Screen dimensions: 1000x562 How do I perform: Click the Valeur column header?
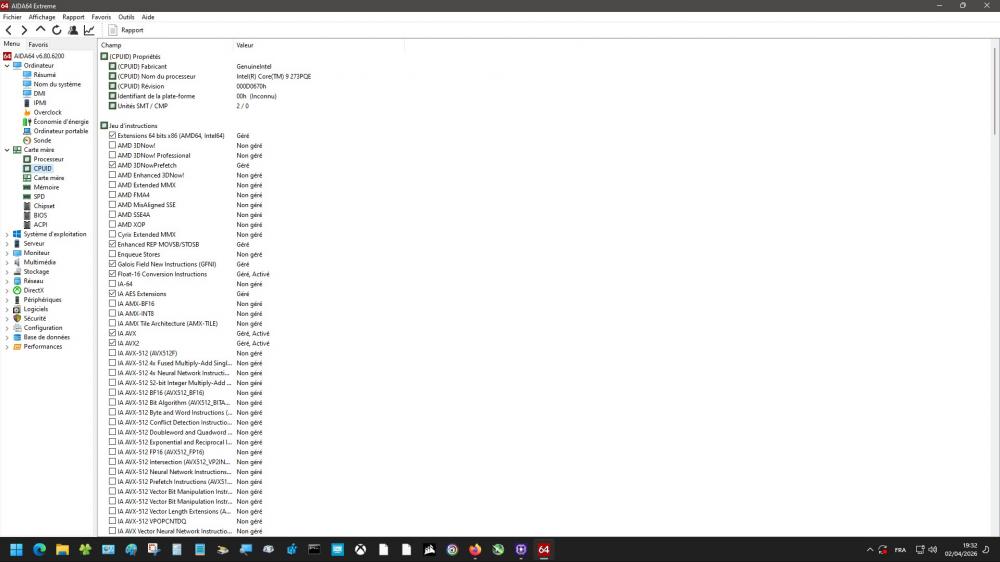245,45
